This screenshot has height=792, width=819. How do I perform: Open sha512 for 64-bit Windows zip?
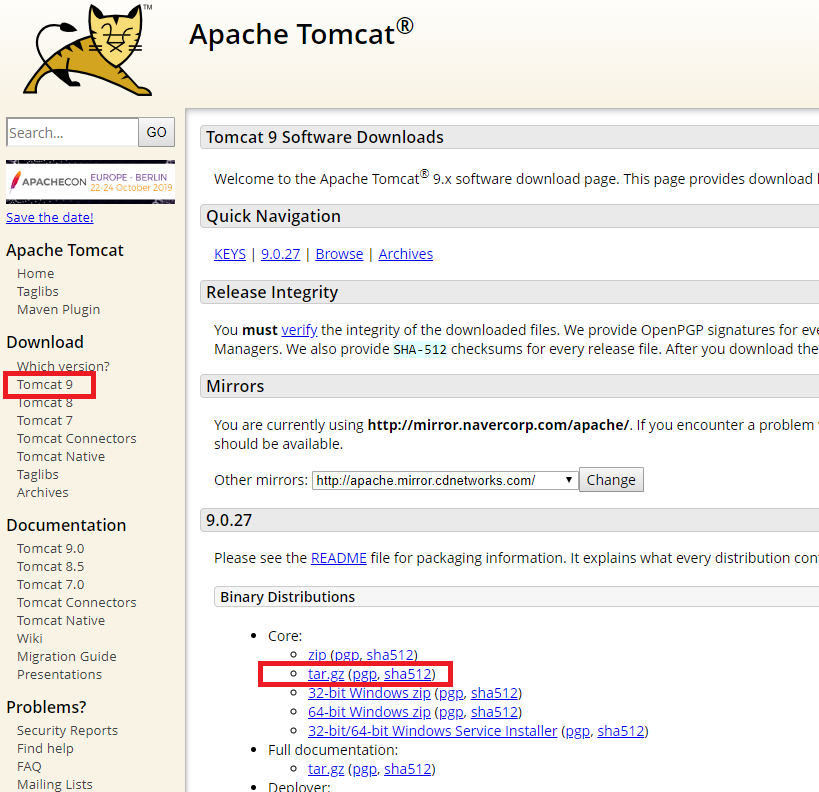(x=494, y=712)
